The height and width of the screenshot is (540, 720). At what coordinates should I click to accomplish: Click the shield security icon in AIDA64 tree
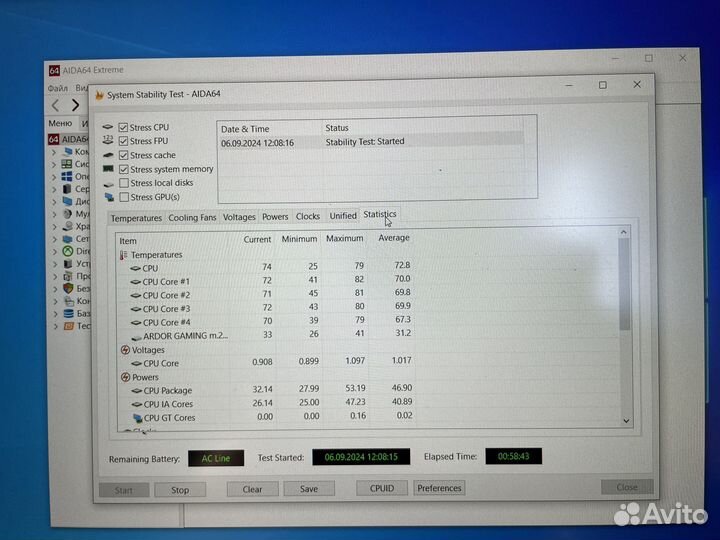pyautogui.click(x=68, y=288)
